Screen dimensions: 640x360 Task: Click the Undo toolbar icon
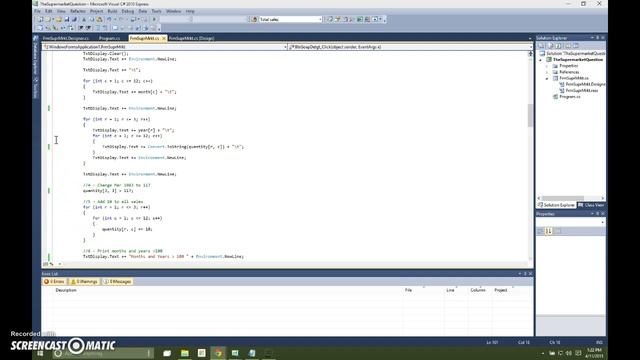tap(109, 19)
